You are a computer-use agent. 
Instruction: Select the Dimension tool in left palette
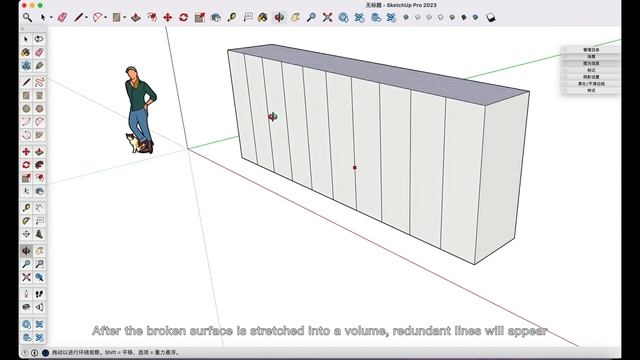39,208
